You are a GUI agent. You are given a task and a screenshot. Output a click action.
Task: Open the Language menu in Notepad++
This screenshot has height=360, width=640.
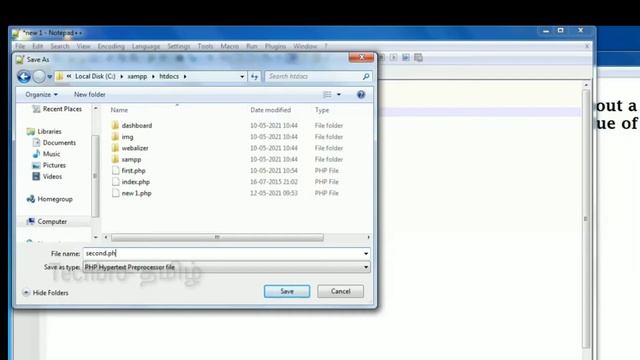146,46
